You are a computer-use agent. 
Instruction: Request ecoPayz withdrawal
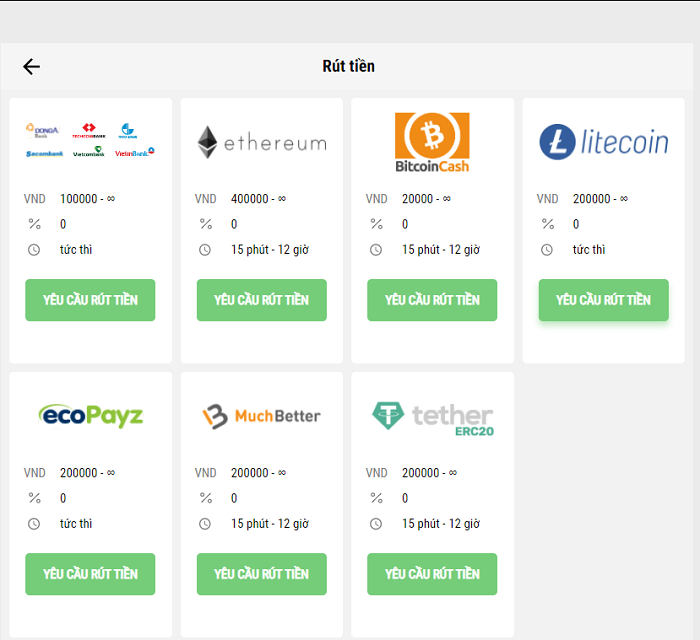coord(90,574)
